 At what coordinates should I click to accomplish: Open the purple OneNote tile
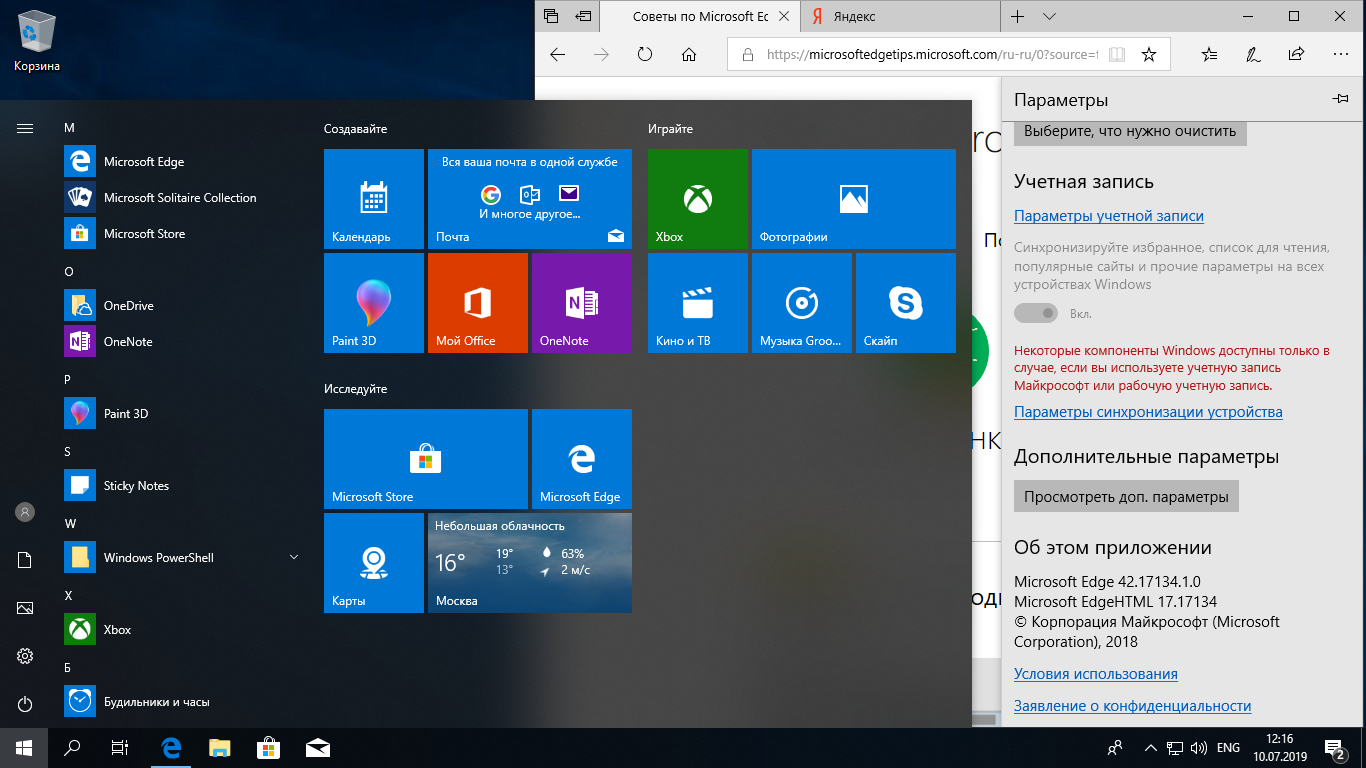tap(582, 303)
